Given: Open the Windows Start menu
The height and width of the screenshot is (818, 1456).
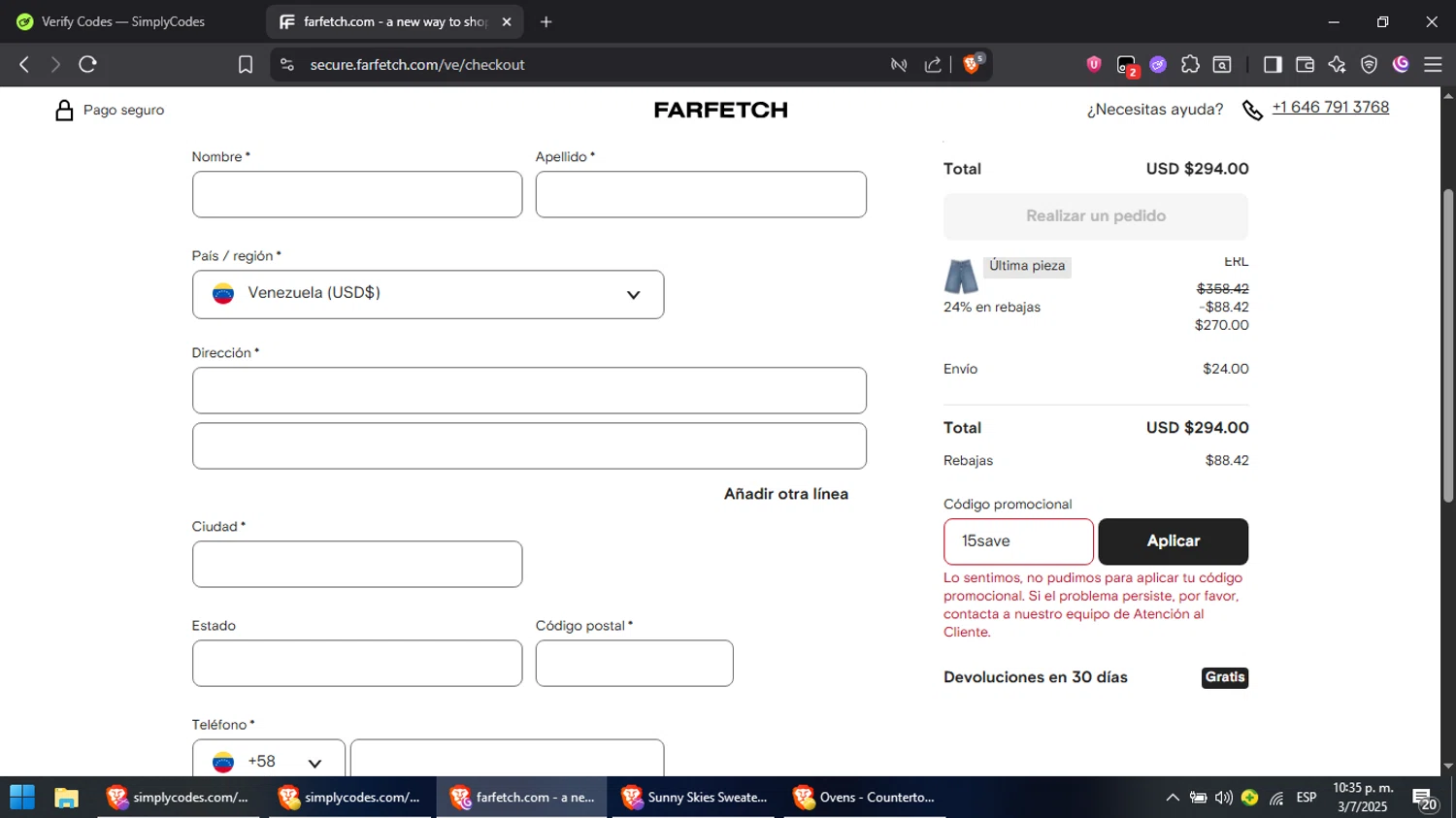Looking at the screenshot, I should click(21, 798).
